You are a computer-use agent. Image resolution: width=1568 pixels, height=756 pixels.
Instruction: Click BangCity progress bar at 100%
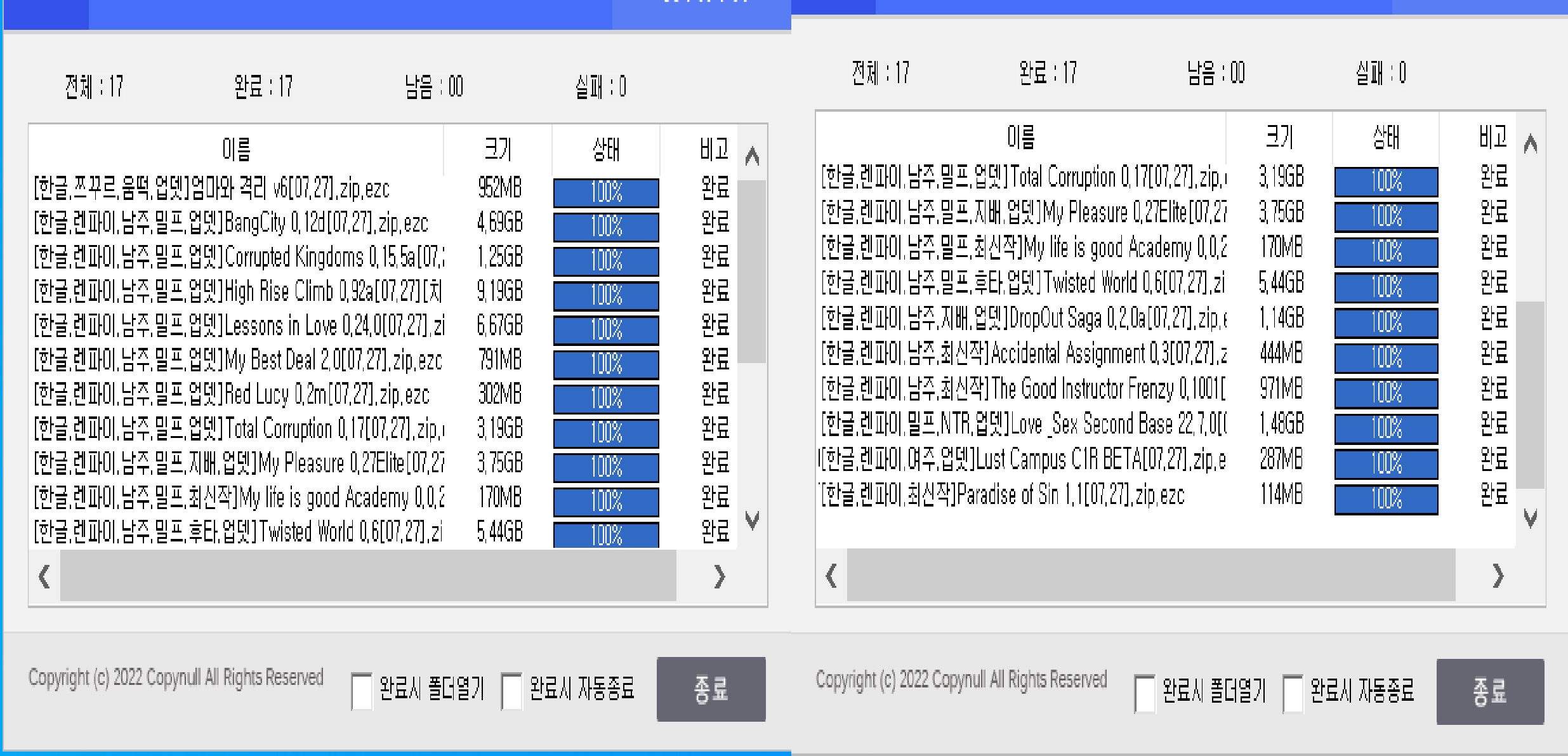[606, 227]
